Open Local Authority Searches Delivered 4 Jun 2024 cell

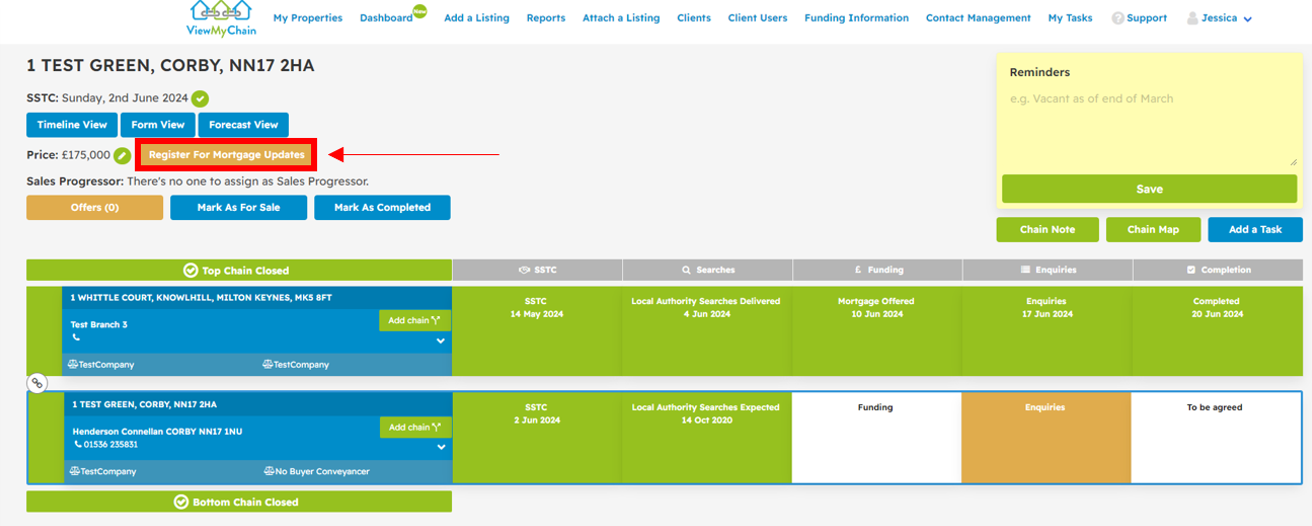click(x=708, y=331)
